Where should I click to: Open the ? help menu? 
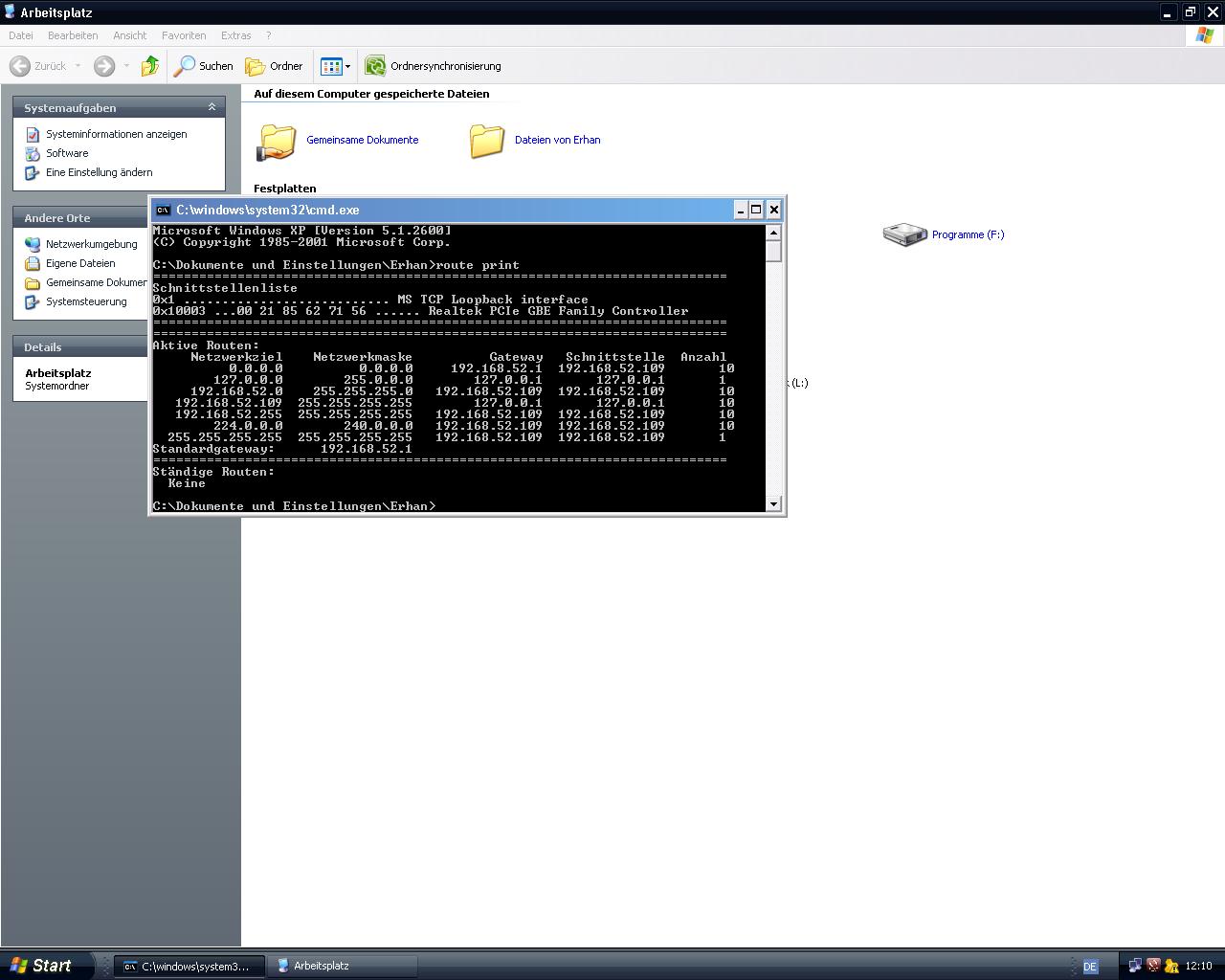pos(268,35)
